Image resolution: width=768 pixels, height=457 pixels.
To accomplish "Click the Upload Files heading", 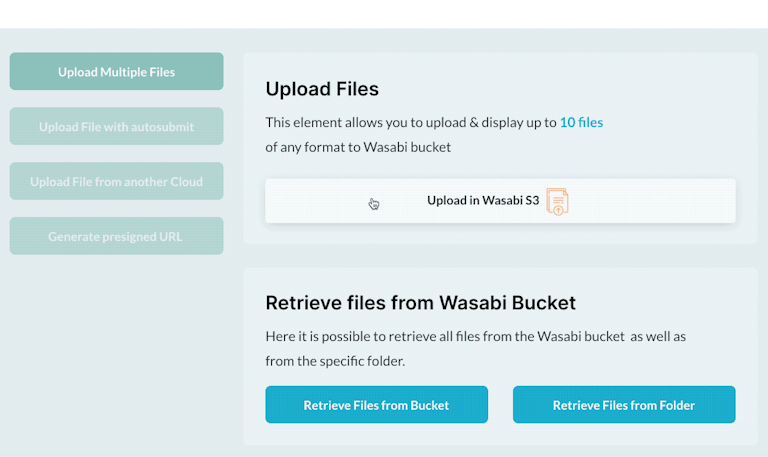I will [x=322, y=89].
